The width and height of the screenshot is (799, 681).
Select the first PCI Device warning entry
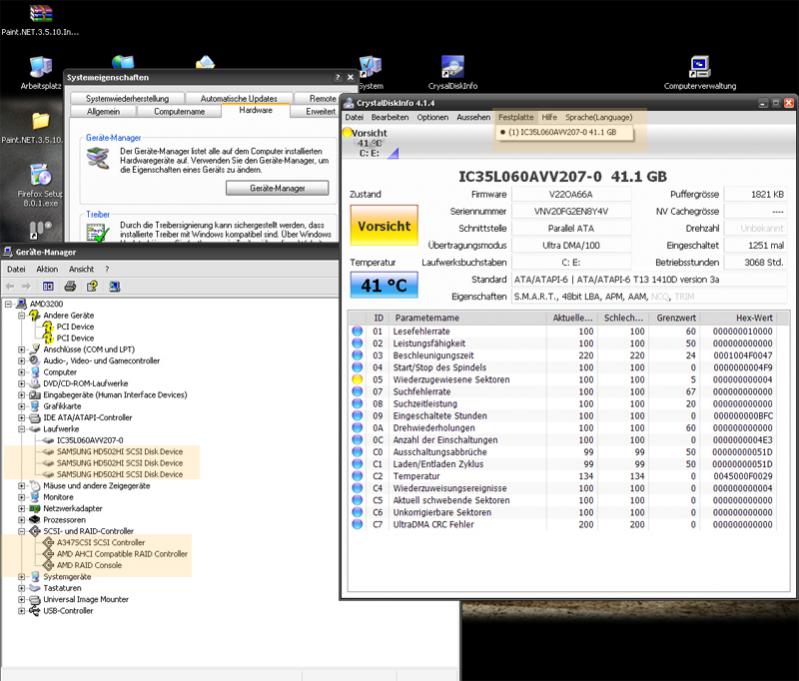point(75,327)
